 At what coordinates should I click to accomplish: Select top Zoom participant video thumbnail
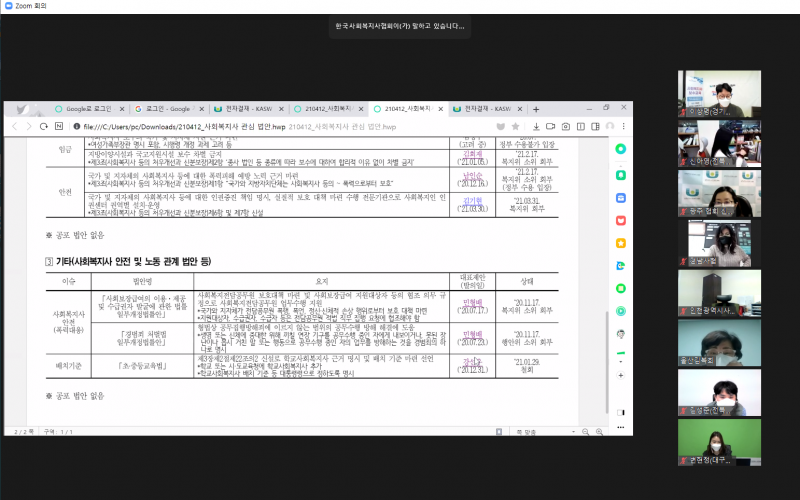719,94
